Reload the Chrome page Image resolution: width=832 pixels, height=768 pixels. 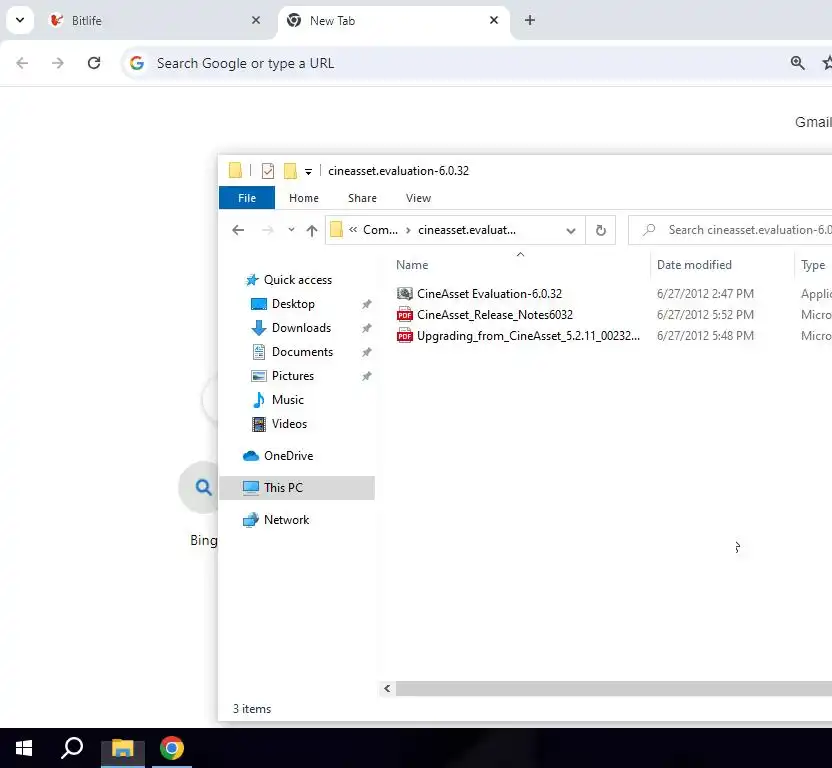pyautogui.click(x=94, y=63)
